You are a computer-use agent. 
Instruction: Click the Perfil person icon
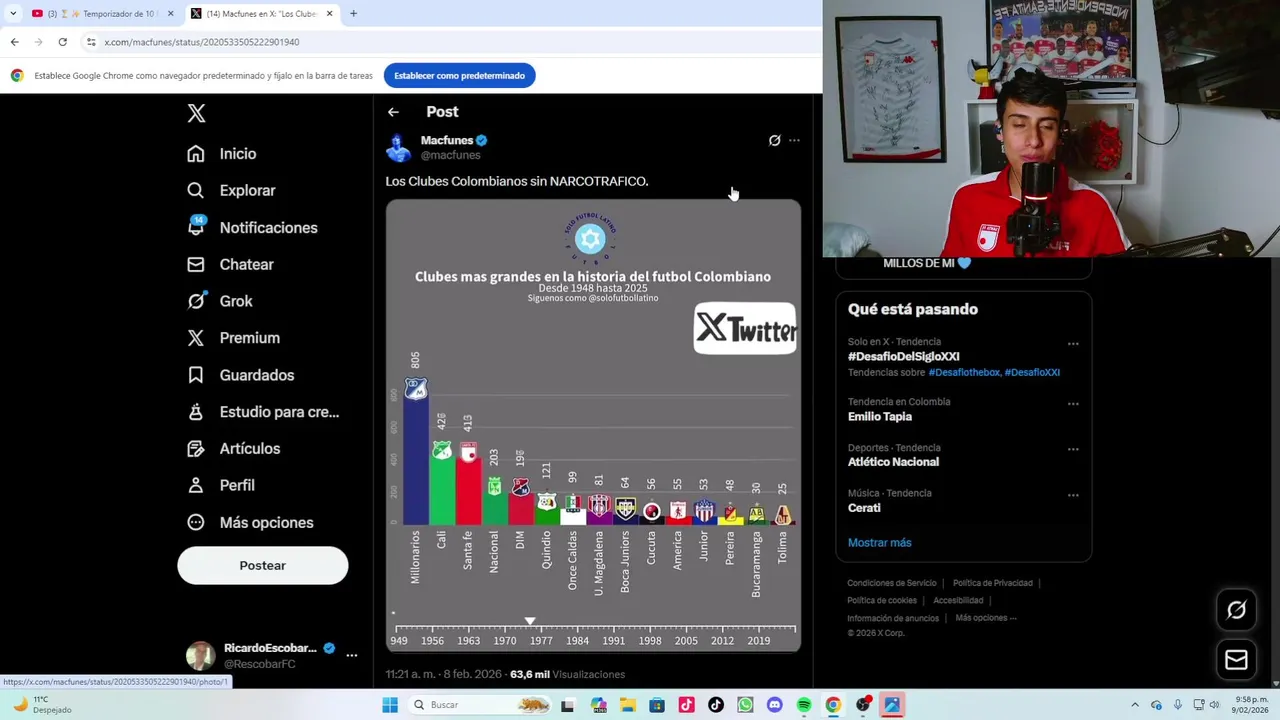(x=196, y=485)
